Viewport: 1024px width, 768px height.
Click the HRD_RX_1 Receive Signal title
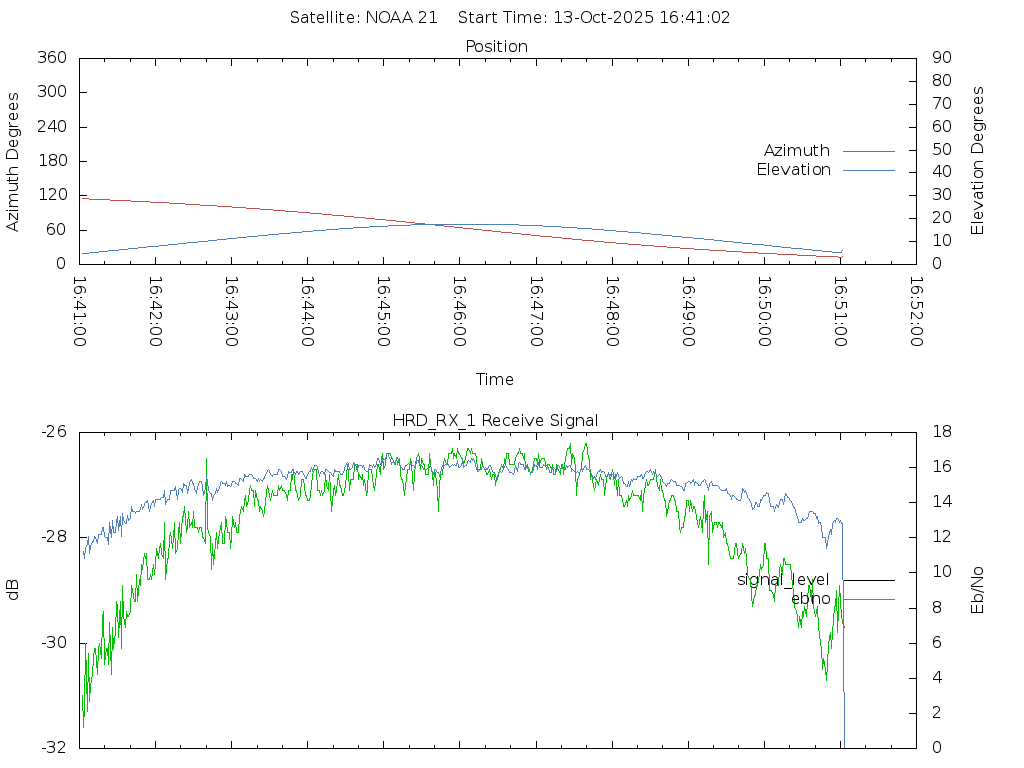495,420
